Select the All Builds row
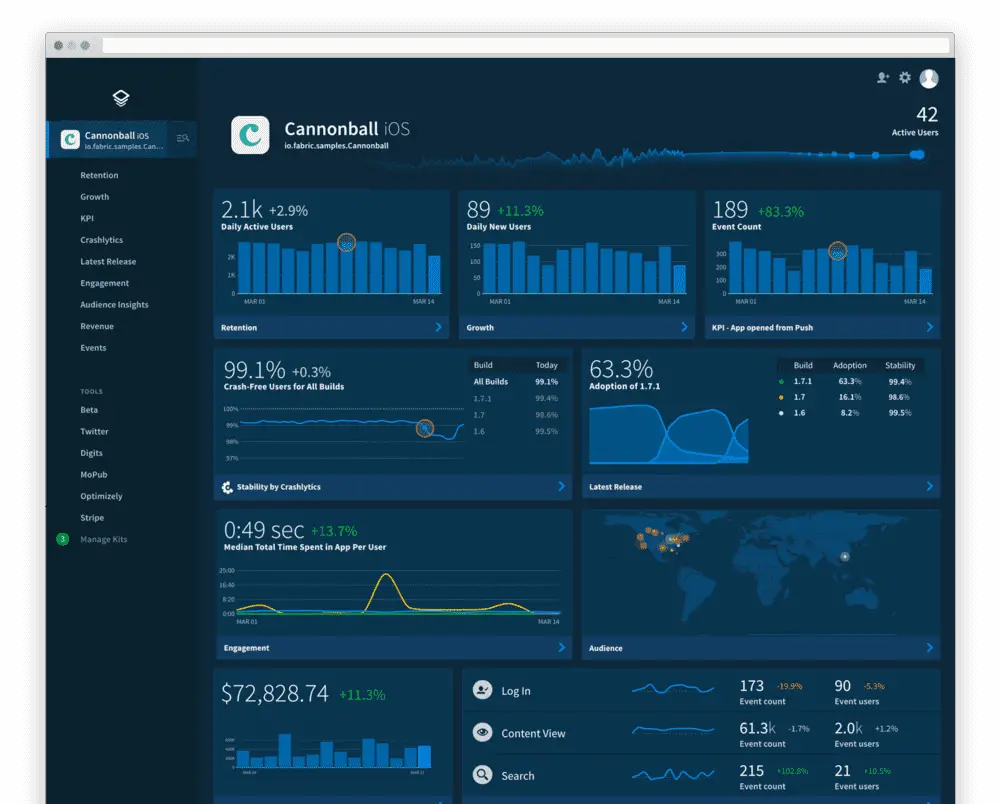1000x804 pixels. click(x=515, y=382)
